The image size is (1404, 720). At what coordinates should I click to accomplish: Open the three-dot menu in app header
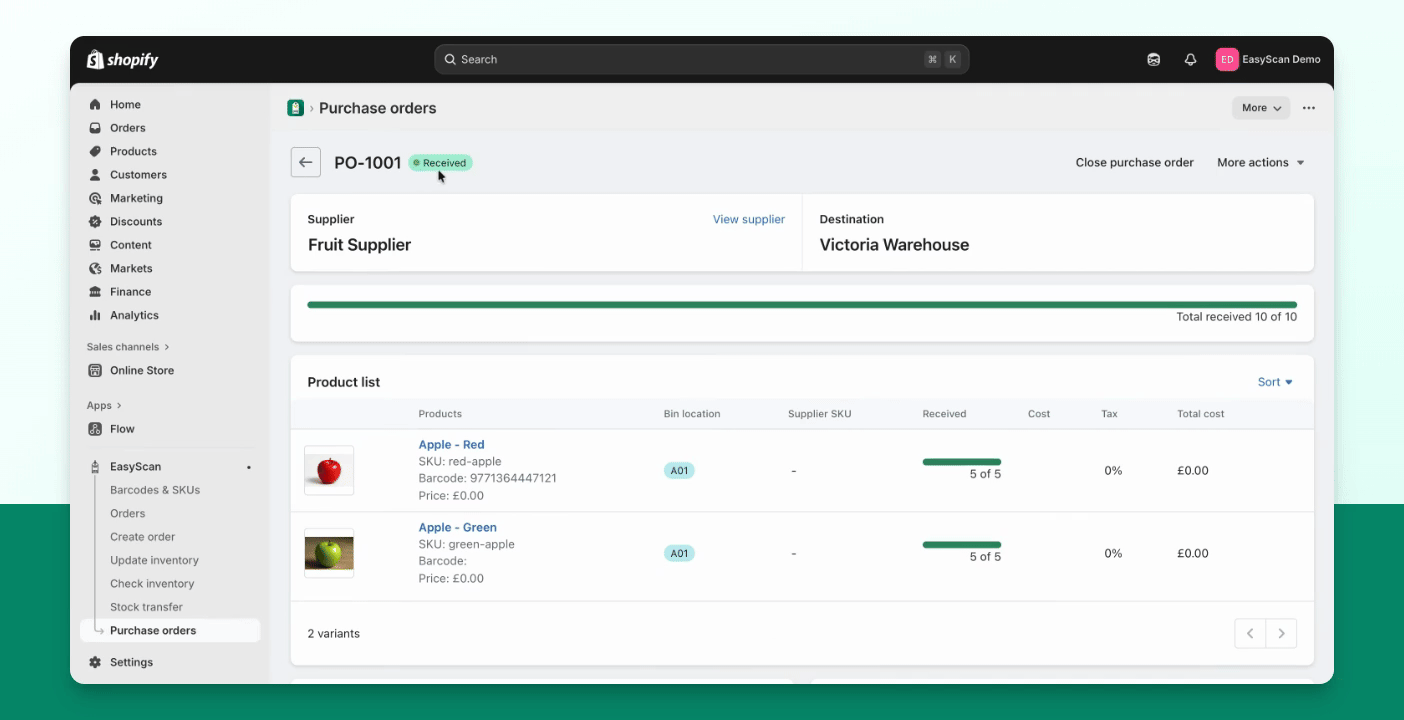pos(1309,108)
